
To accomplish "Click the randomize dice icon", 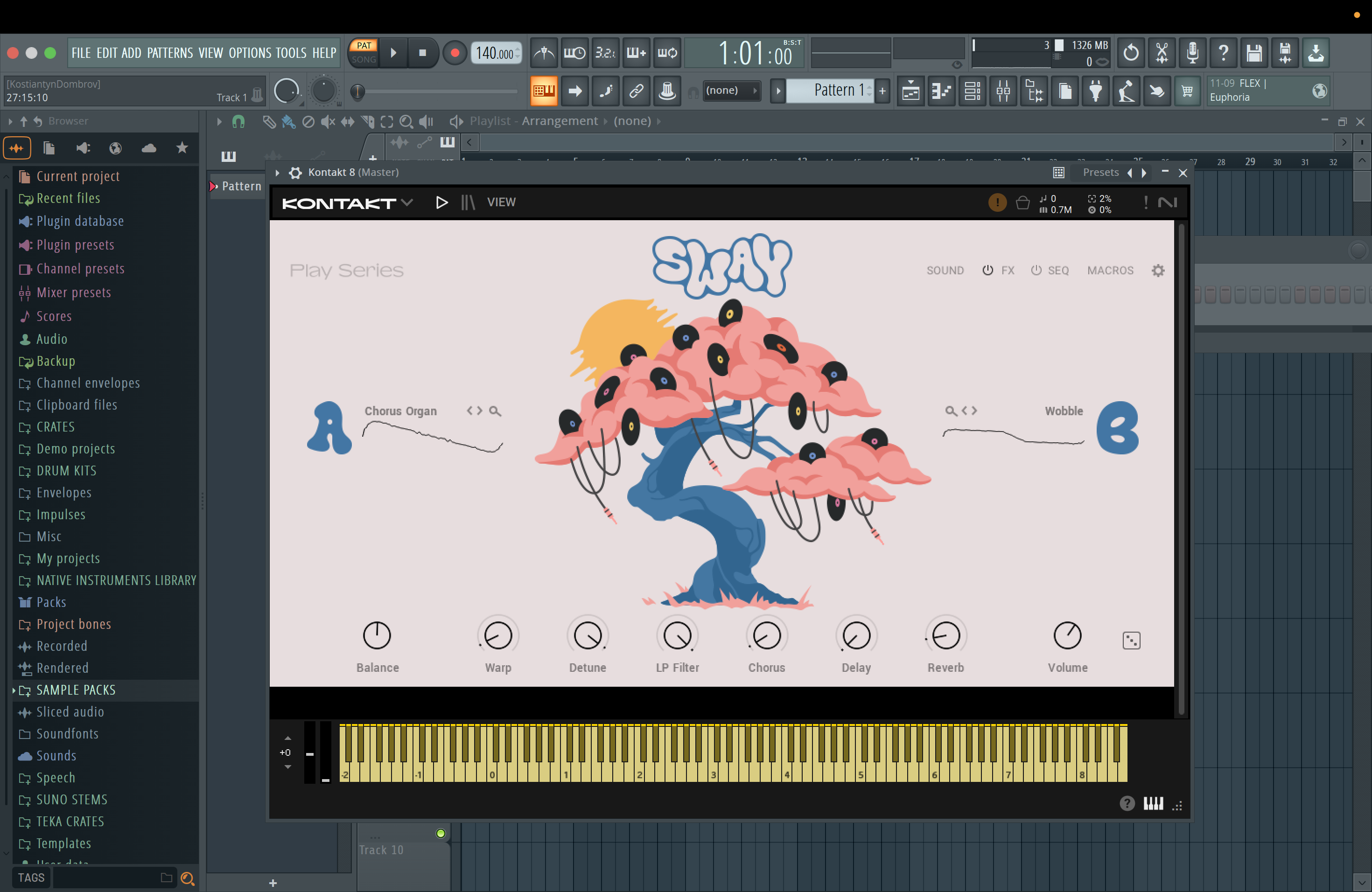I will tap(1131, 640).
